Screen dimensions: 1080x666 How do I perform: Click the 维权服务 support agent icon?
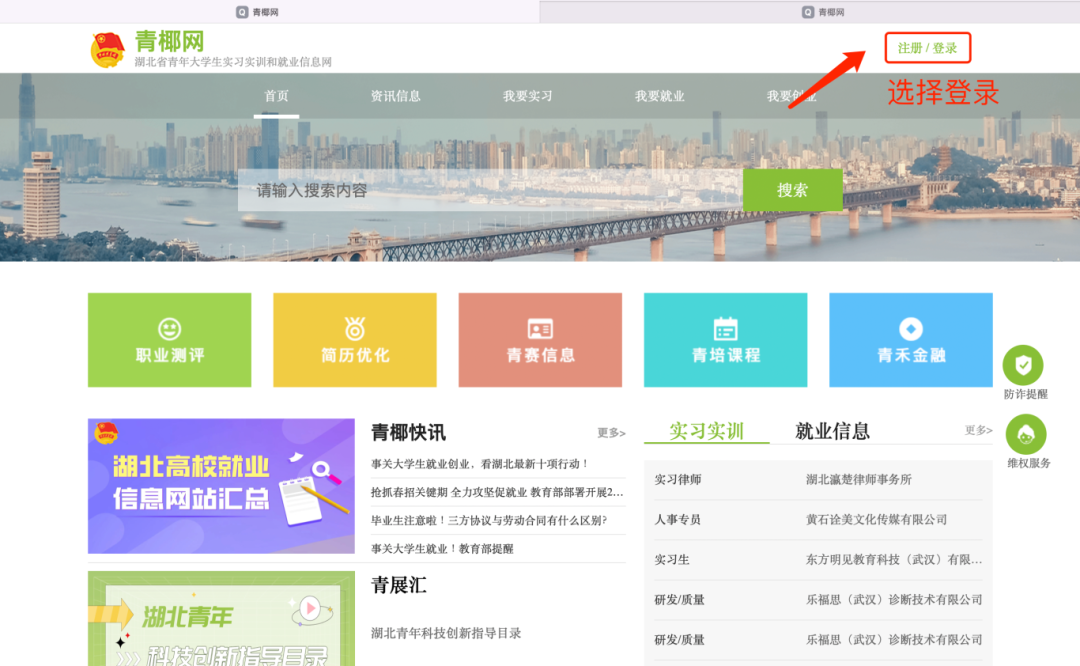point(1025,435)
